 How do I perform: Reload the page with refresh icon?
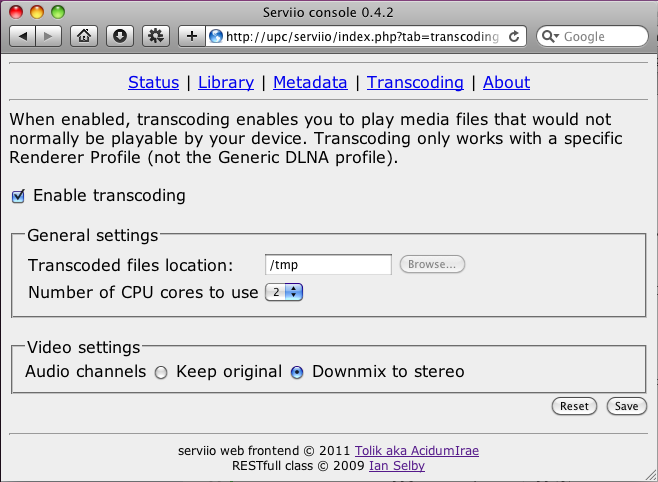coord(515,37)
